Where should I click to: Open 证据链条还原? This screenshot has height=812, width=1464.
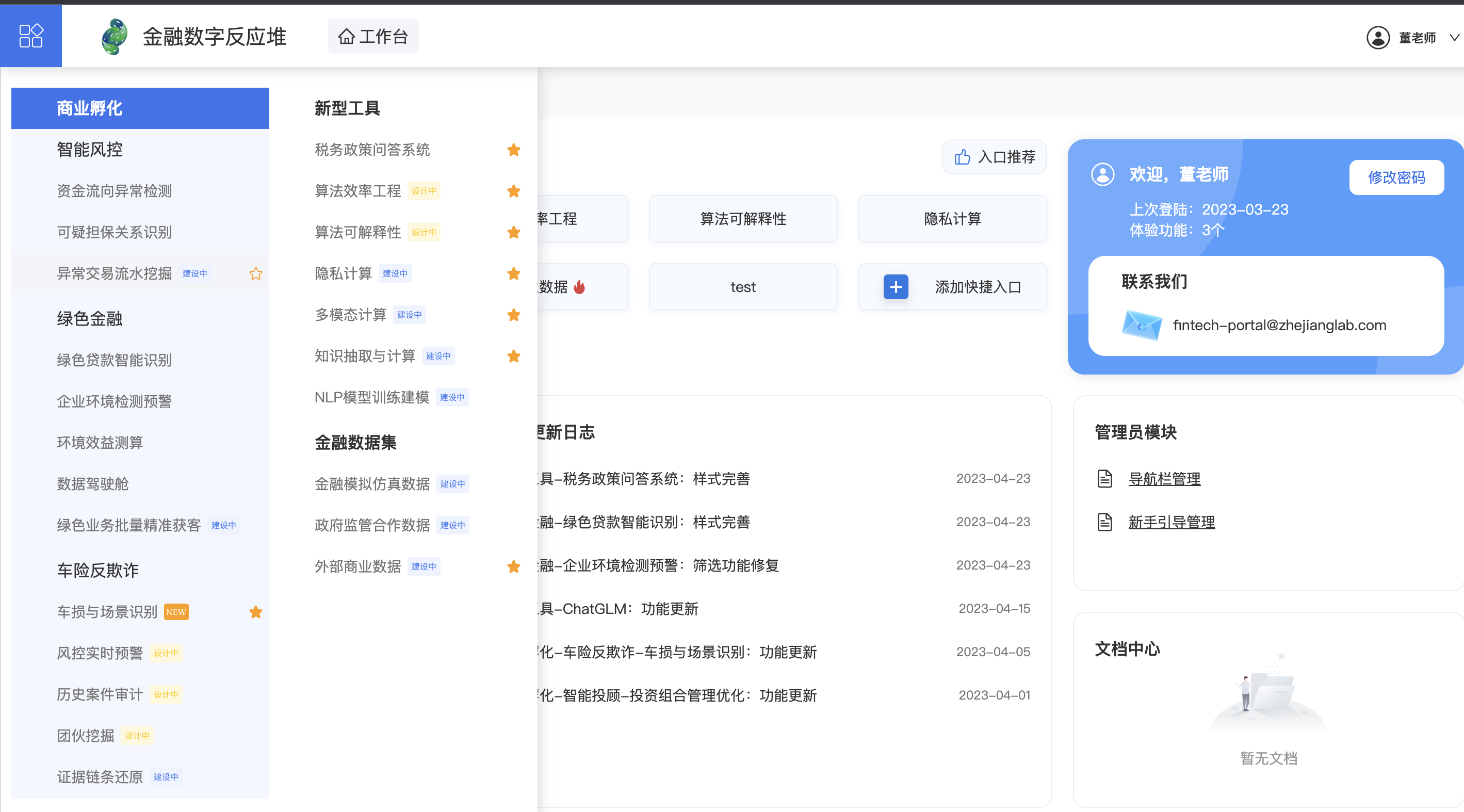coord(100,776)
